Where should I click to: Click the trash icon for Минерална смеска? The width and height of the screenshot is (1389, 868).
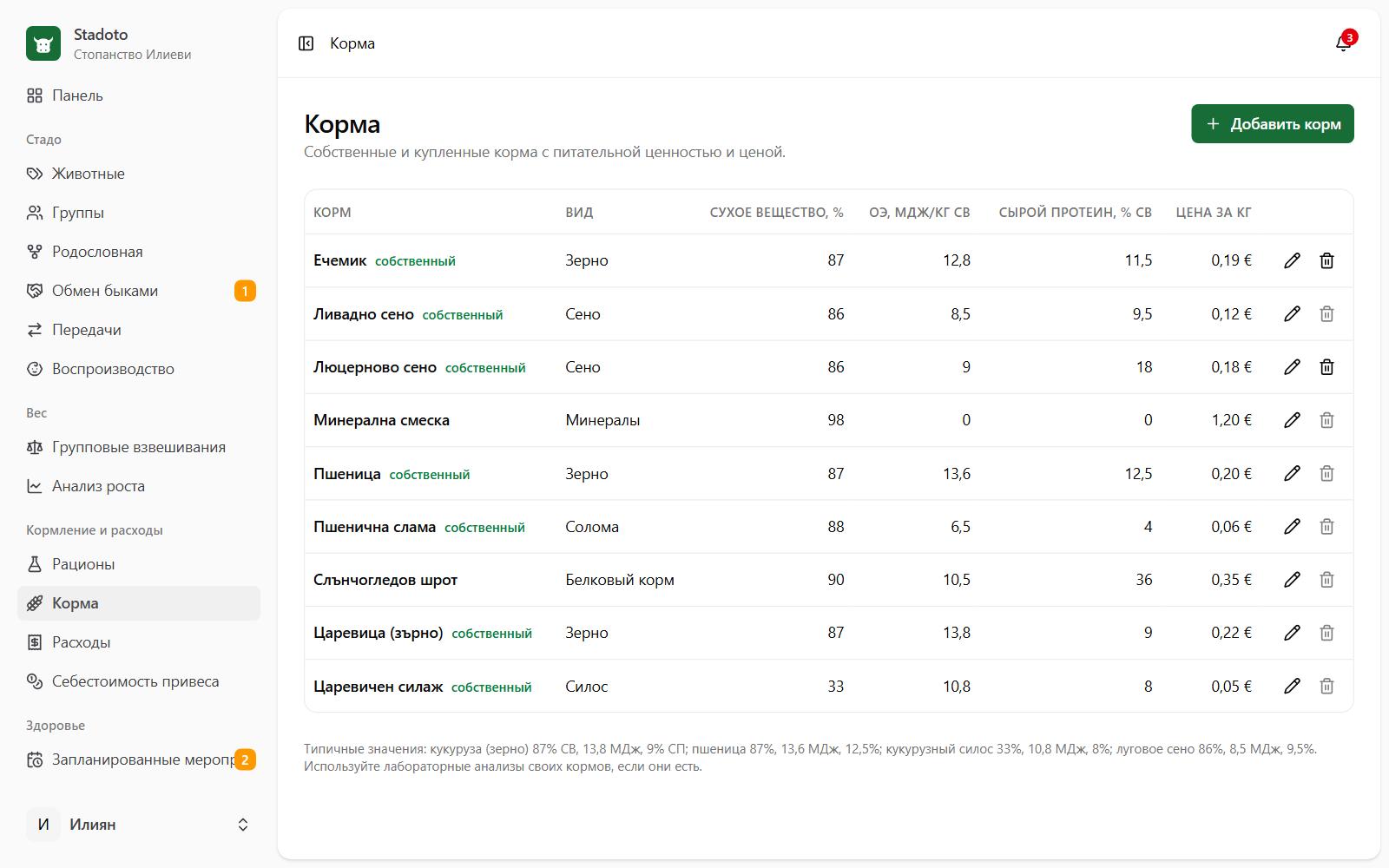[x=1326, y=420]
